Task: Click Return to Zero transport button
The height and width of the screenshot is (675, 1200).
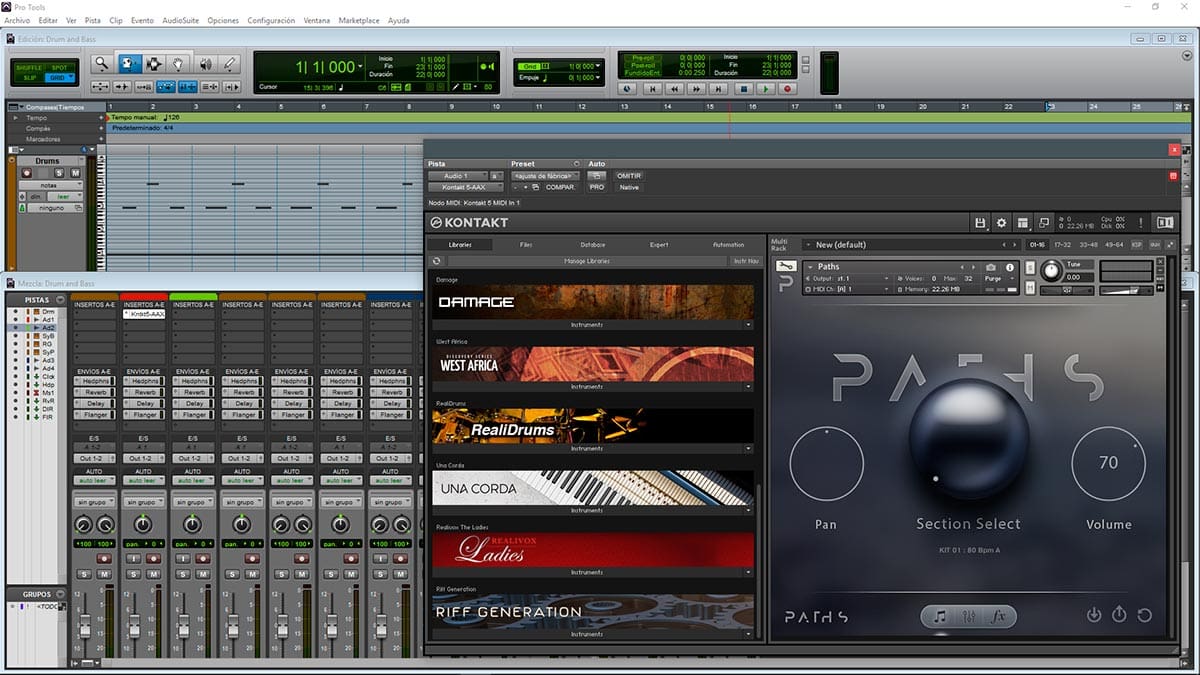Action: point(652,88)
